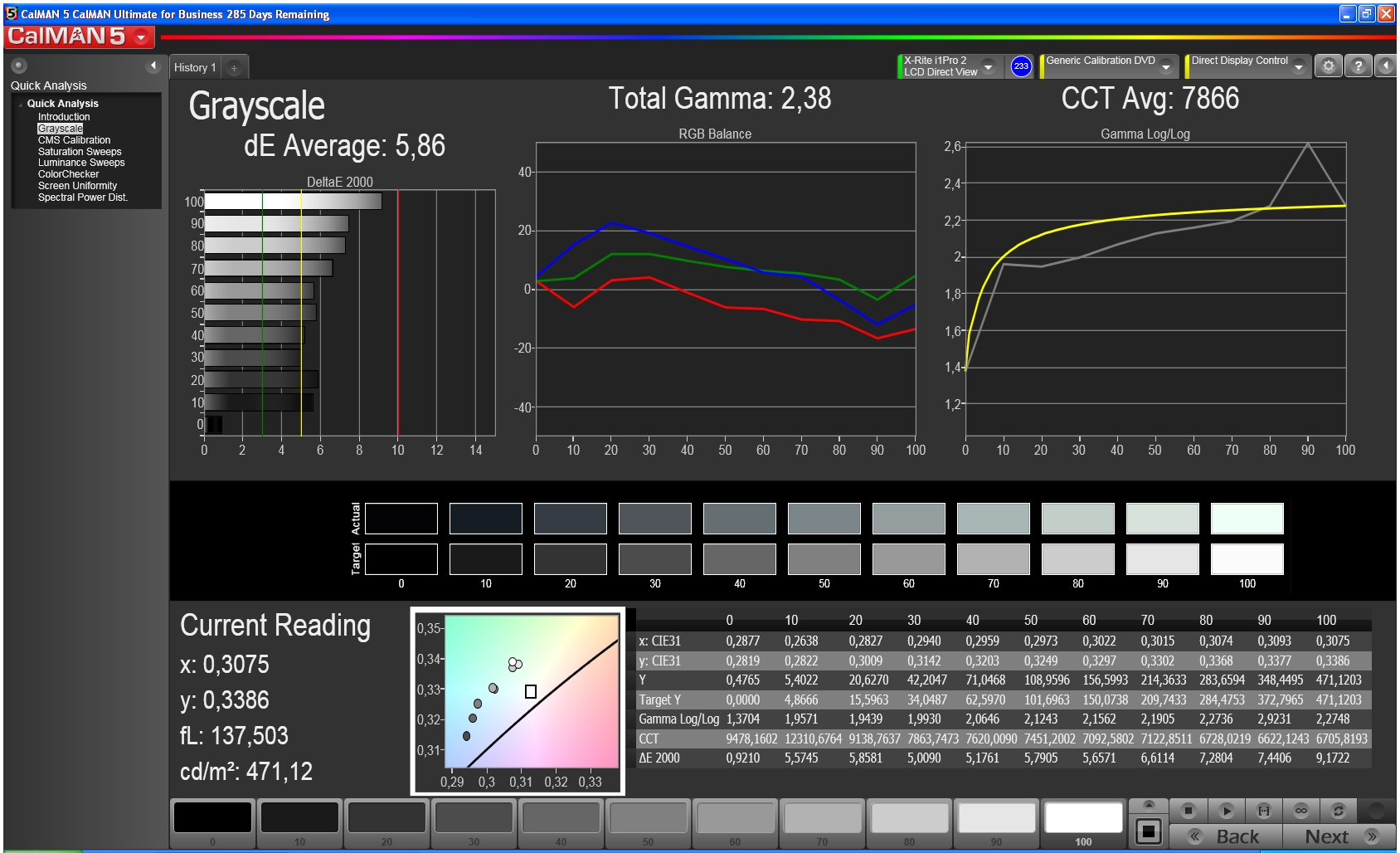Select Grayscale in Quick Analysis list
Viewport: 1400px width, 853px height.
coord(60,129)
